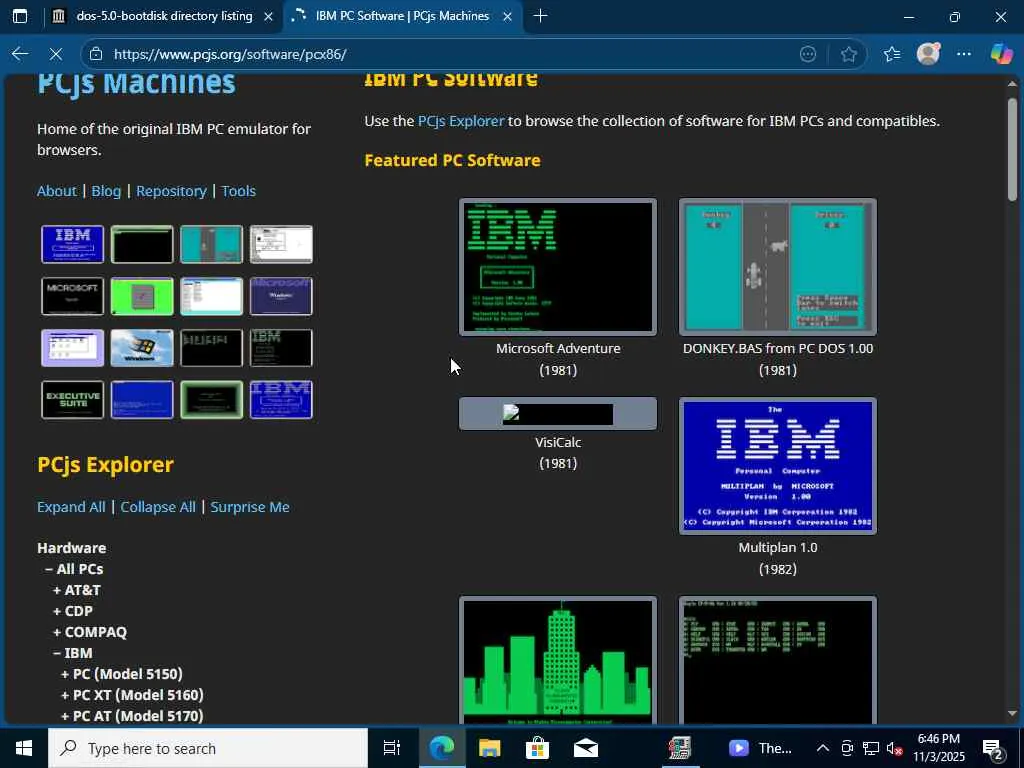Close the IBM PC Software tab
The image size is (1024, 768).
[507, 16]
